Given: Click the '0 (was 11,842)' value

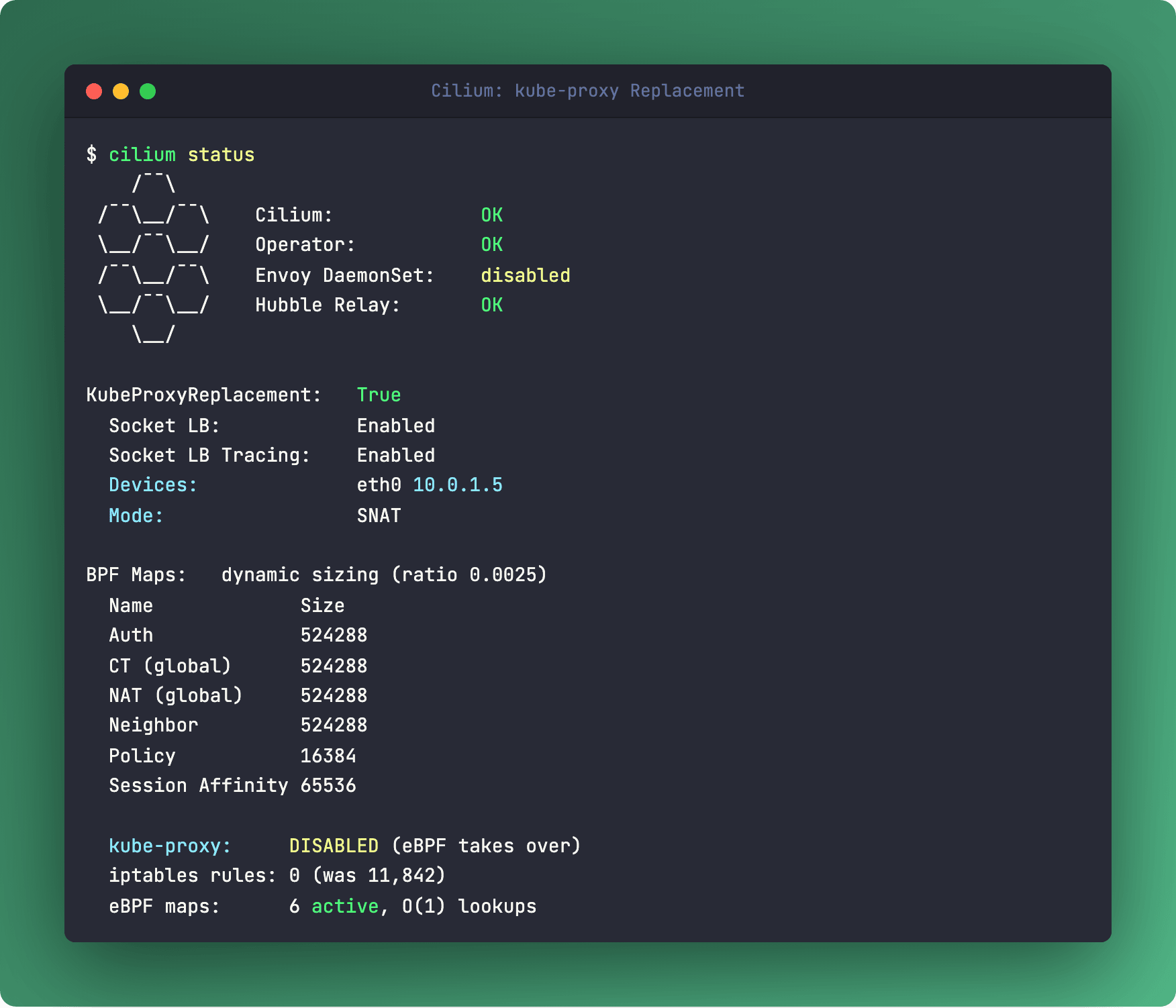Looking at the screenshot, I should tap(367, 876).
